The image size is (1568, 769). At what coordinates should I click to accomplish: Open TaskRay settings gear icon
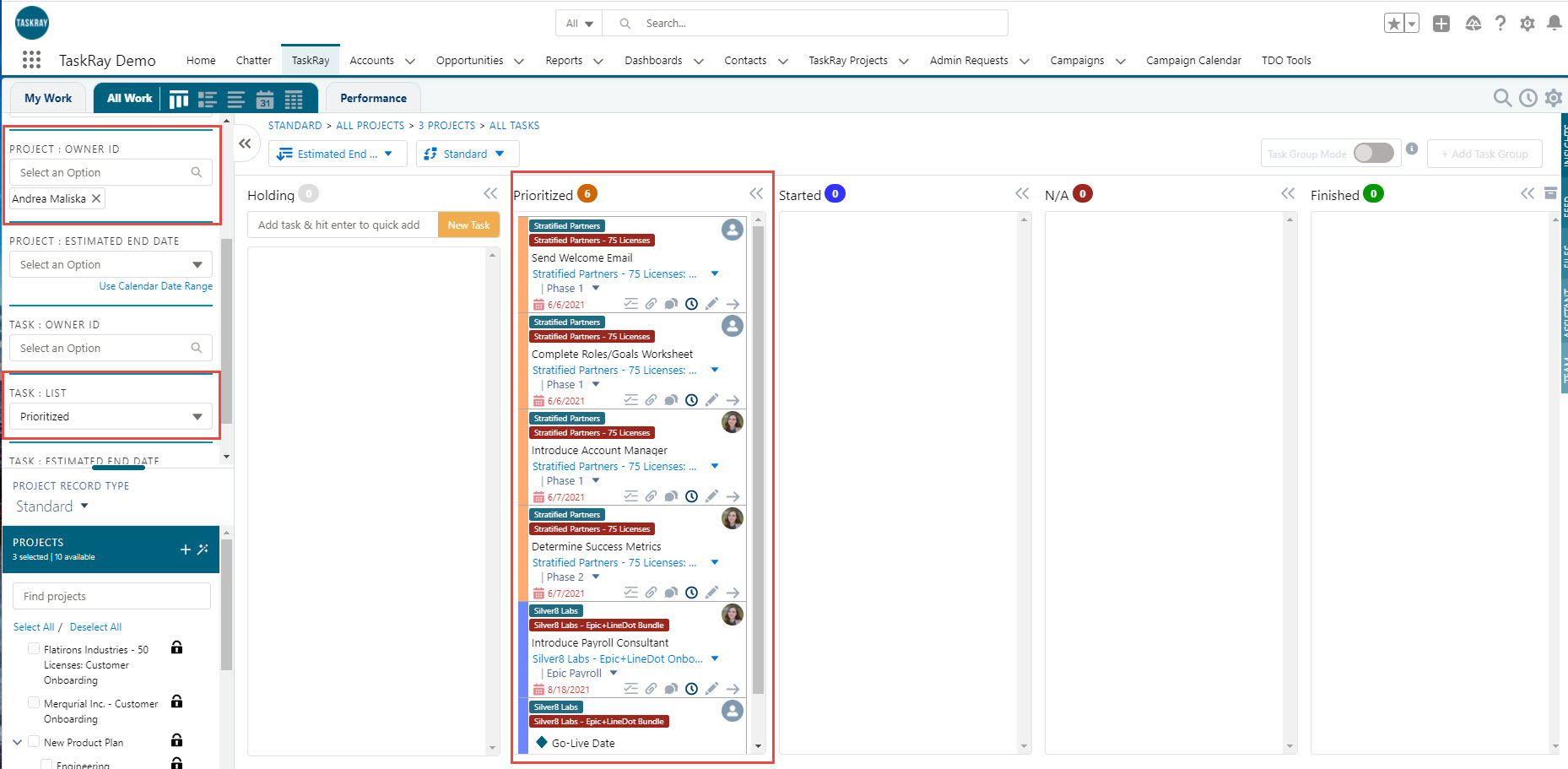[x=1553, y=98]
